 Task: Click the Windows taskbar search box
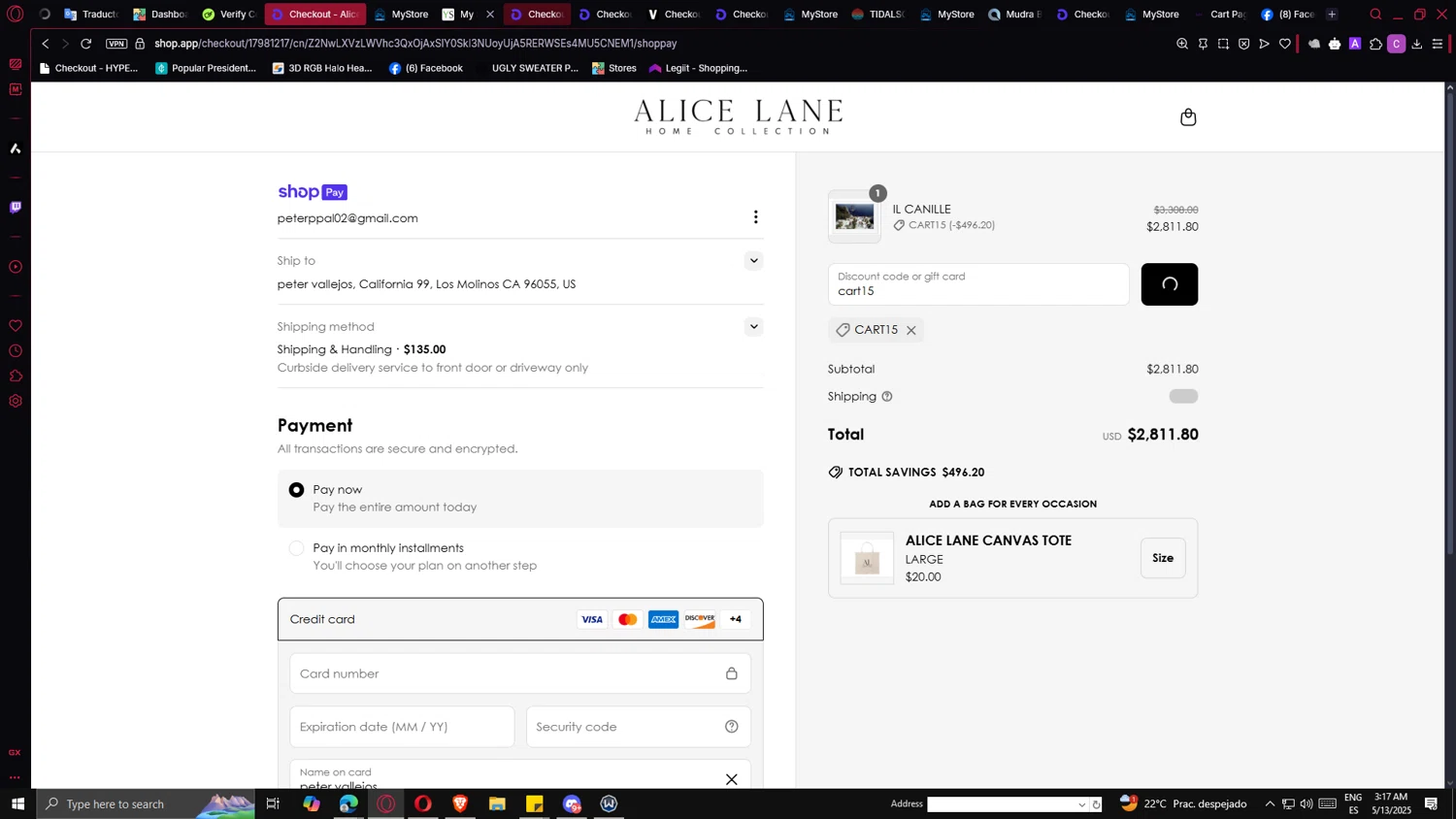coord(146,803)
